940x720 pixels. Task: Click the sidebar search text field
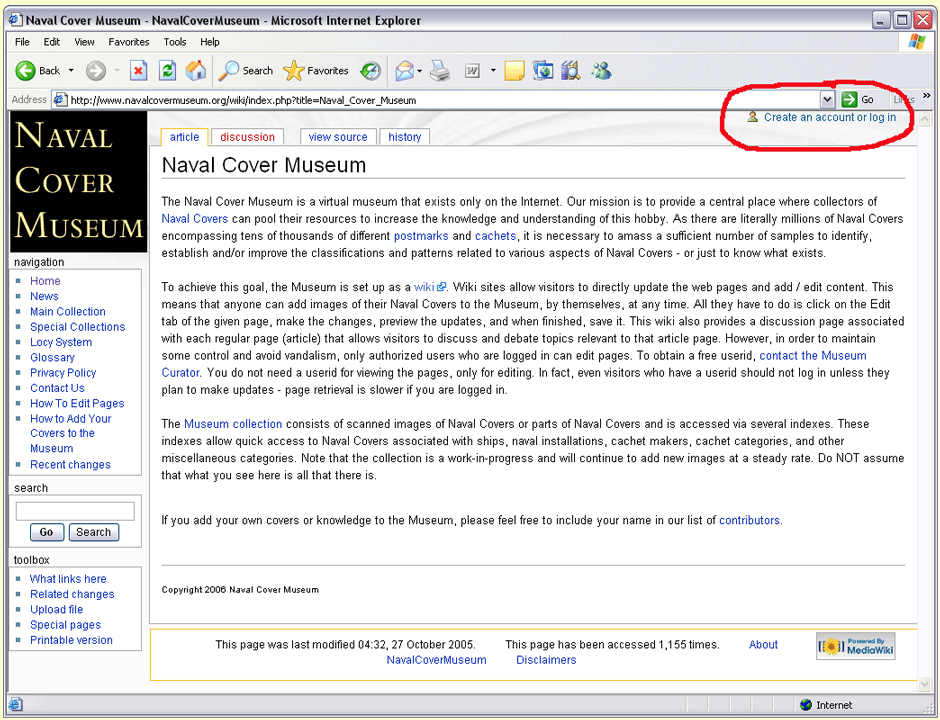click(x=75, y=511)
